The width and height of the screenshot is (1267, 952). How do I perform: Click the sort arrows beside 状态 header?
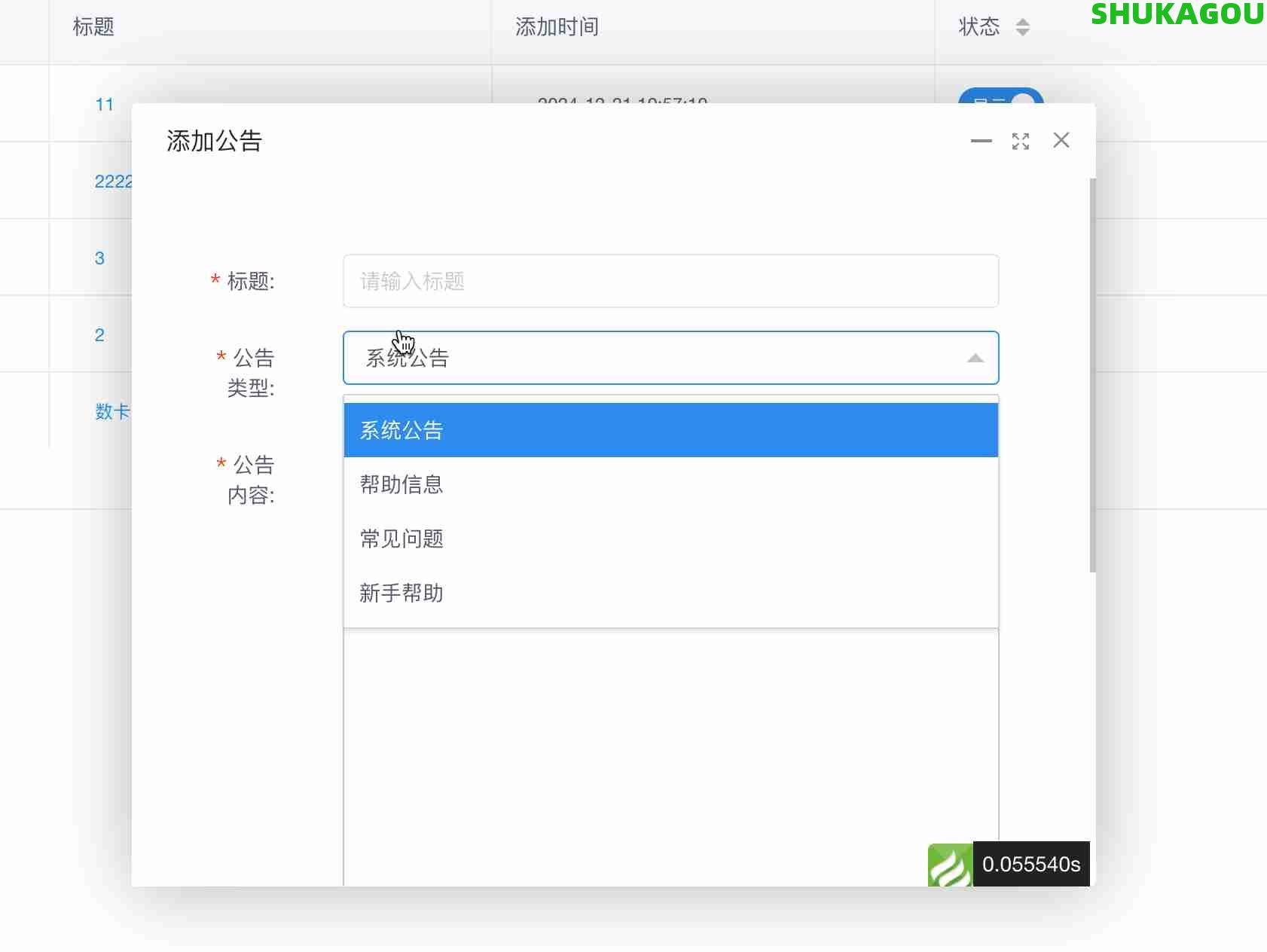click(1022, 26)
